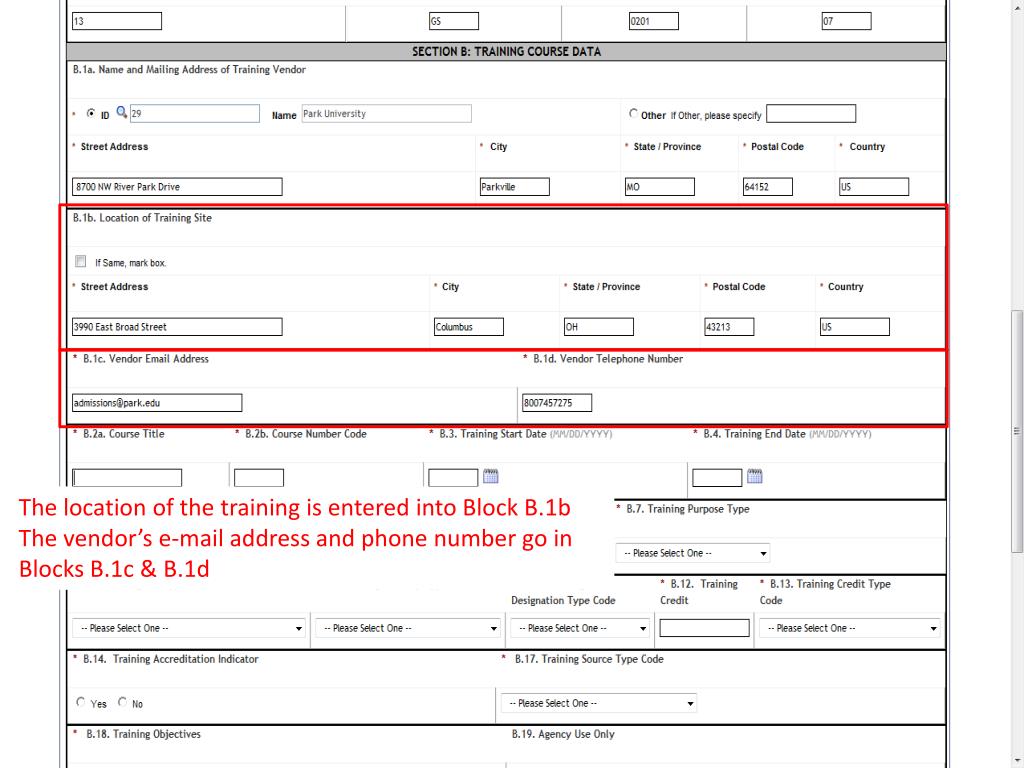The height and width of the screenshot is (768, 1024).
Task: Click the training site City field Columbus
Action: (469, 327)
